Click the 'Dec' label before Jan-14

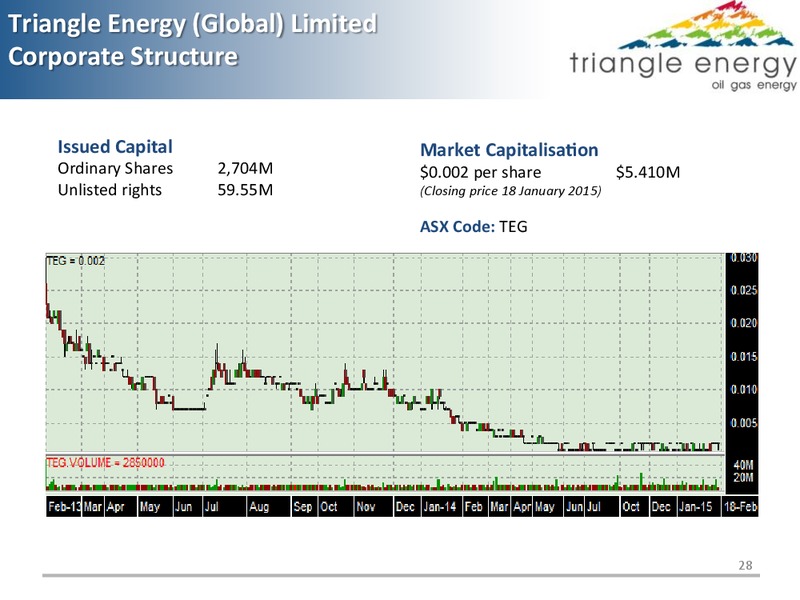pos(405,507)
